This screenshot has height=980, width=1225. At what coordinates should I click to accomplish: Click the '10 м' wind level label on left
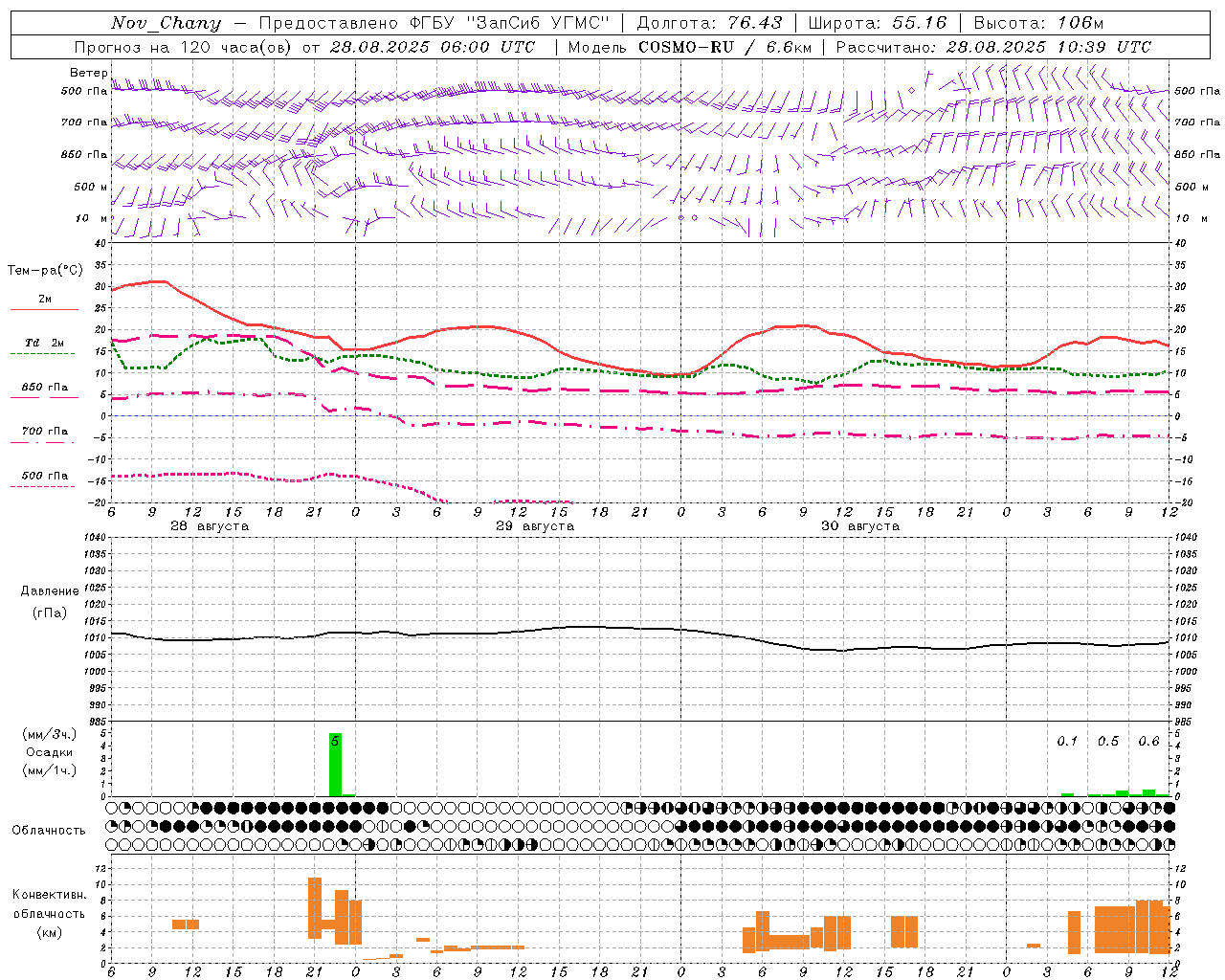click(x=92, y=218)
